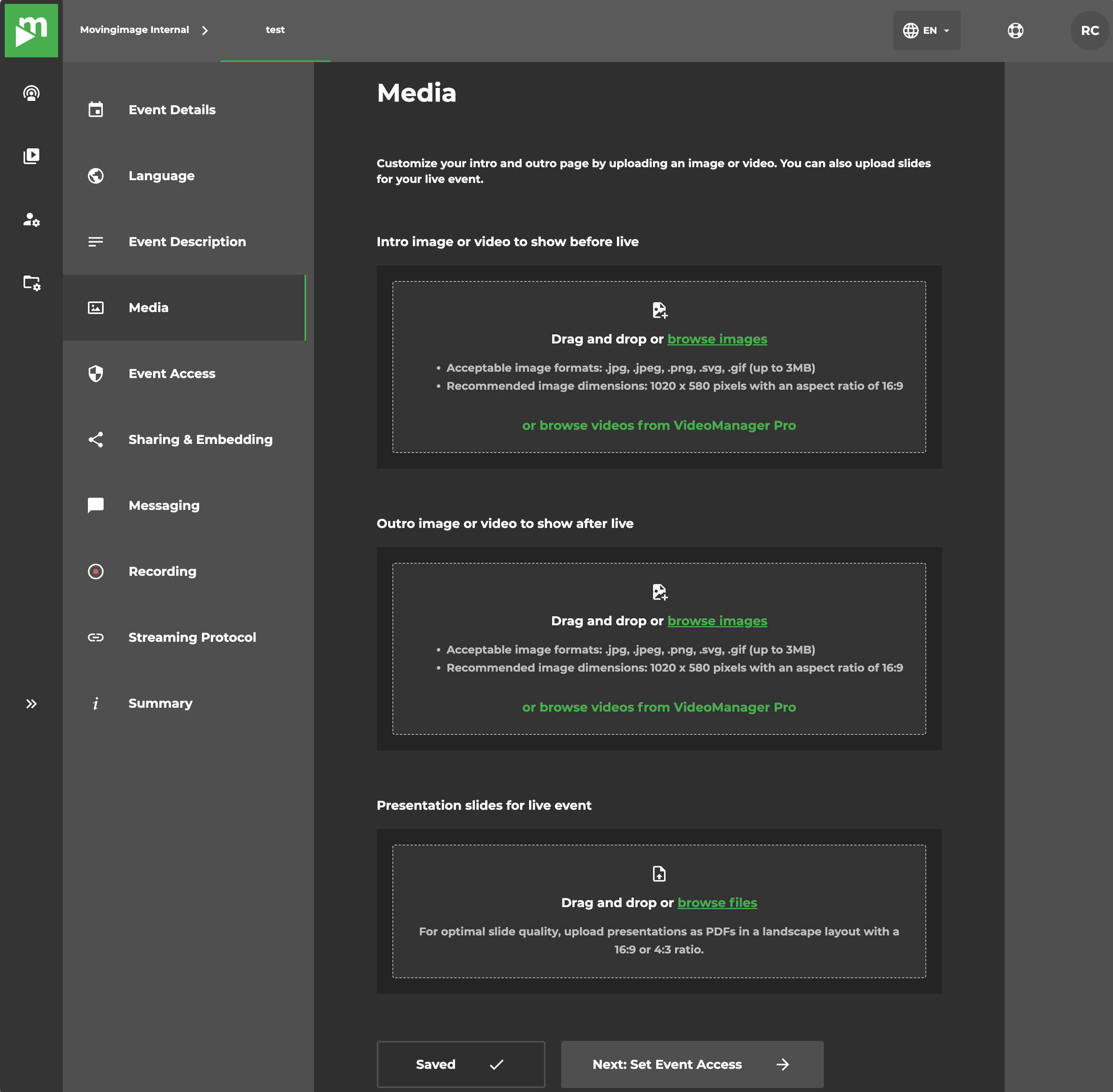Click browse files for presentation slides
The image size is (1113, 1092).
(717, 902)
